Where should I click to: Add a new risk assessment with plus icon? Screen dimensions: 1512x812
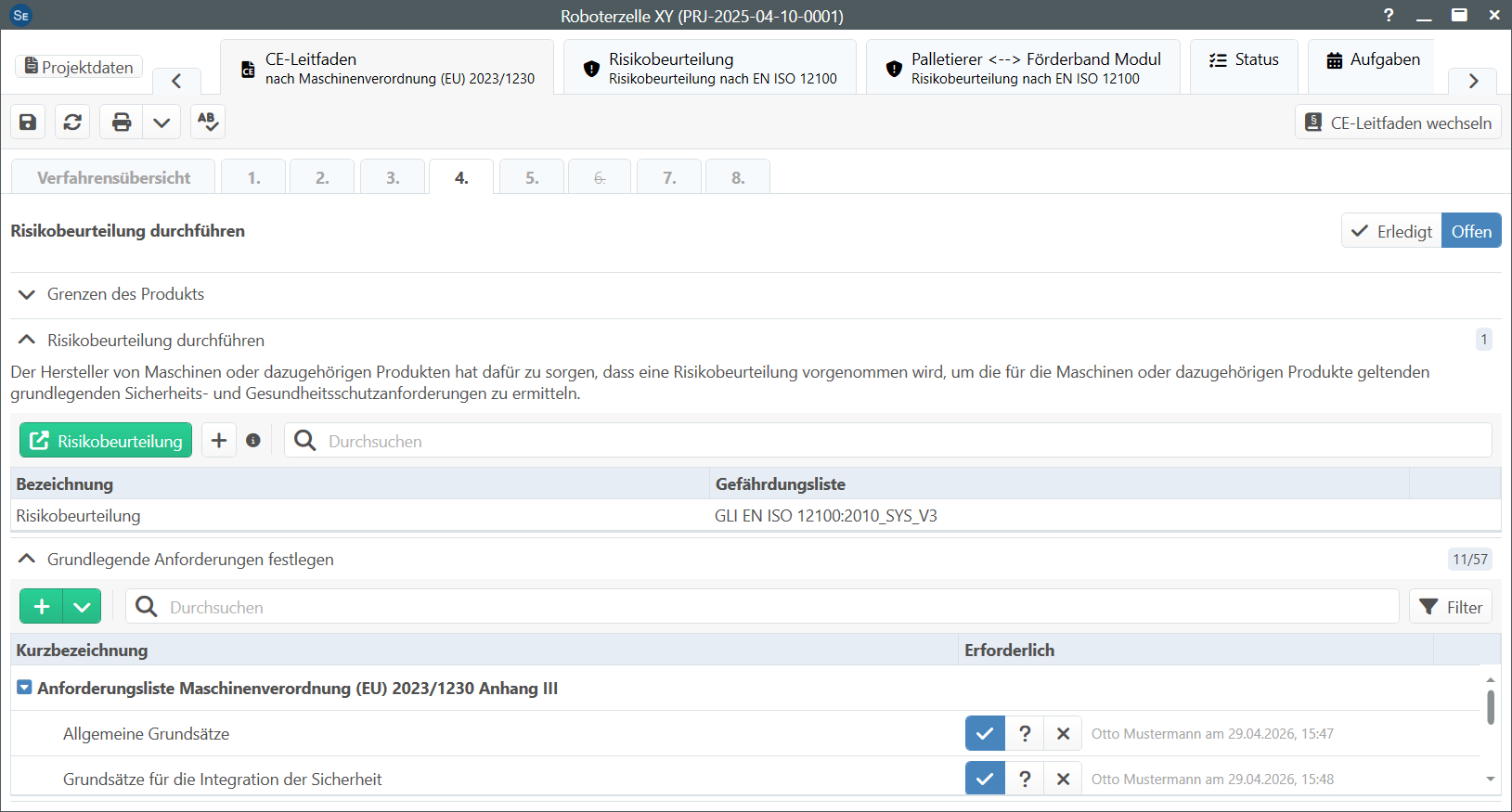[x=219, y=441]
